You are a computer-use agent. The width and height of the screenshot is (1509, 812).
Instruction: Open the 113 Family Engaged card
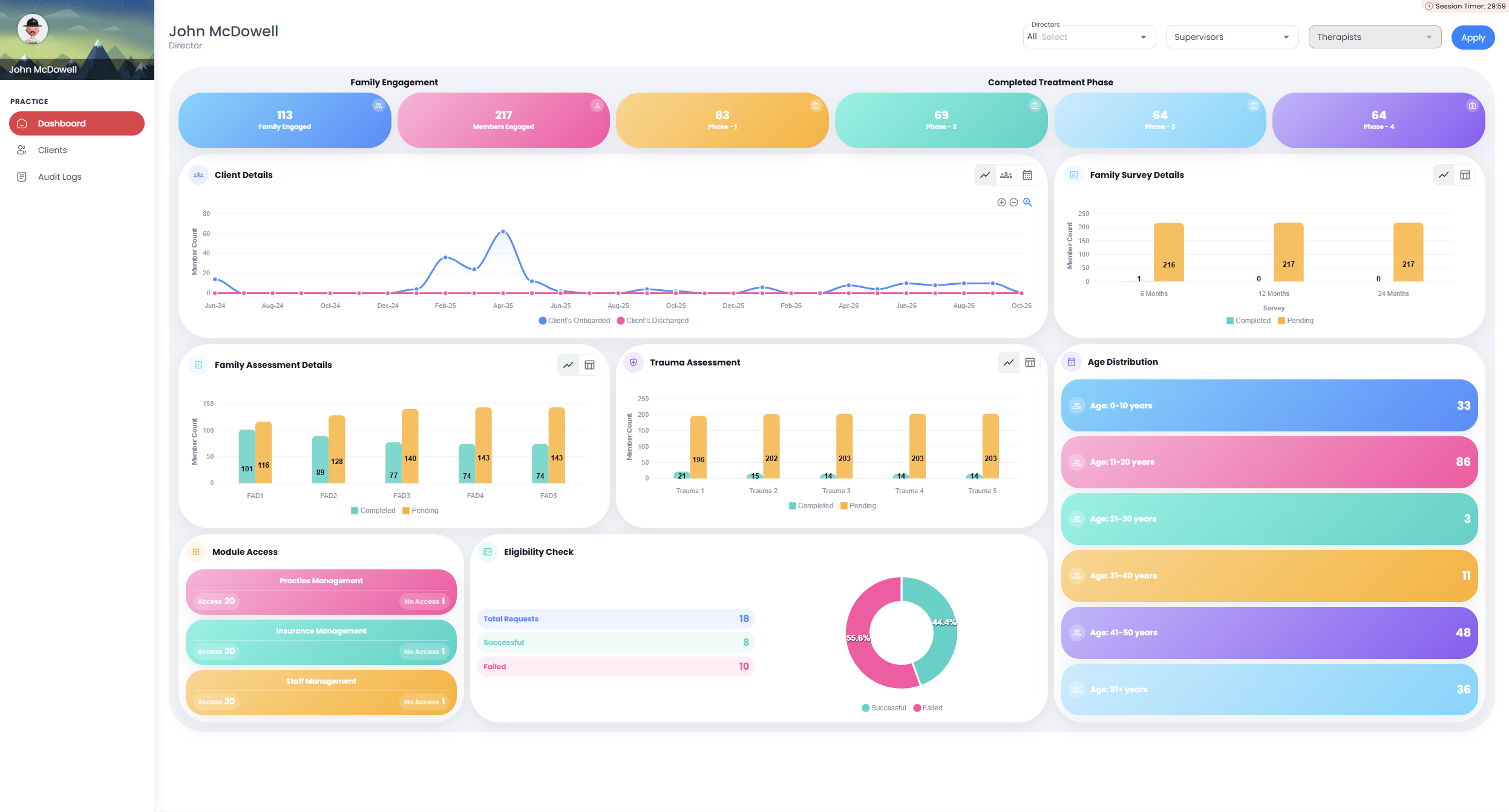[284, 120]
